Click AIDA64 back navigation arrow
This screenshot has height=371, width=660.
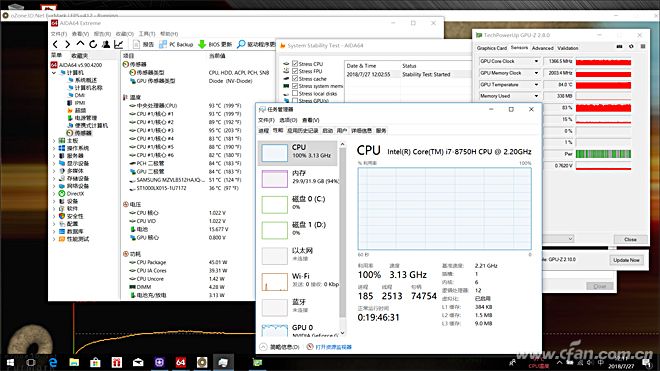click(x=56, y=44)
